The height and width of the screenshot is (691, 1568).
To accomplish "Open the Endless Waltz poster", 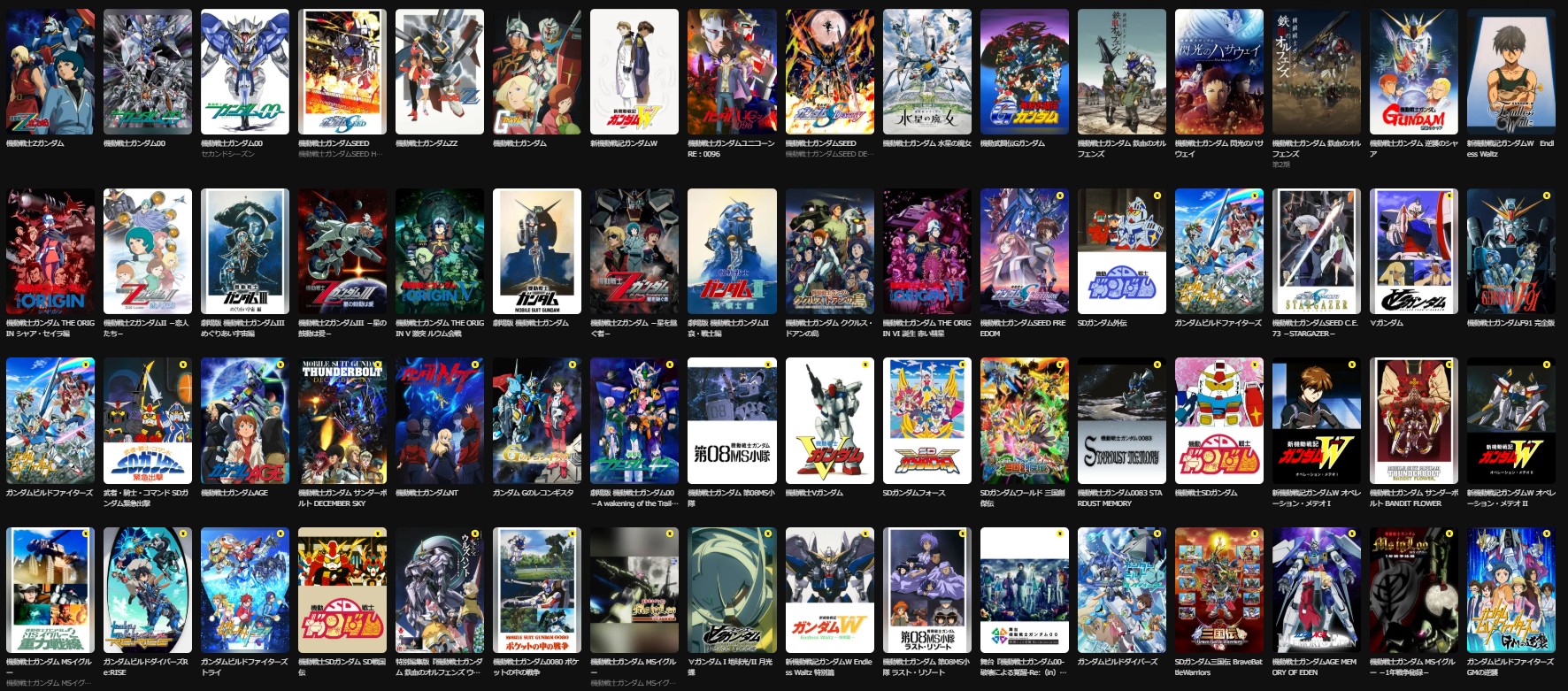I will pos(1510,72).
